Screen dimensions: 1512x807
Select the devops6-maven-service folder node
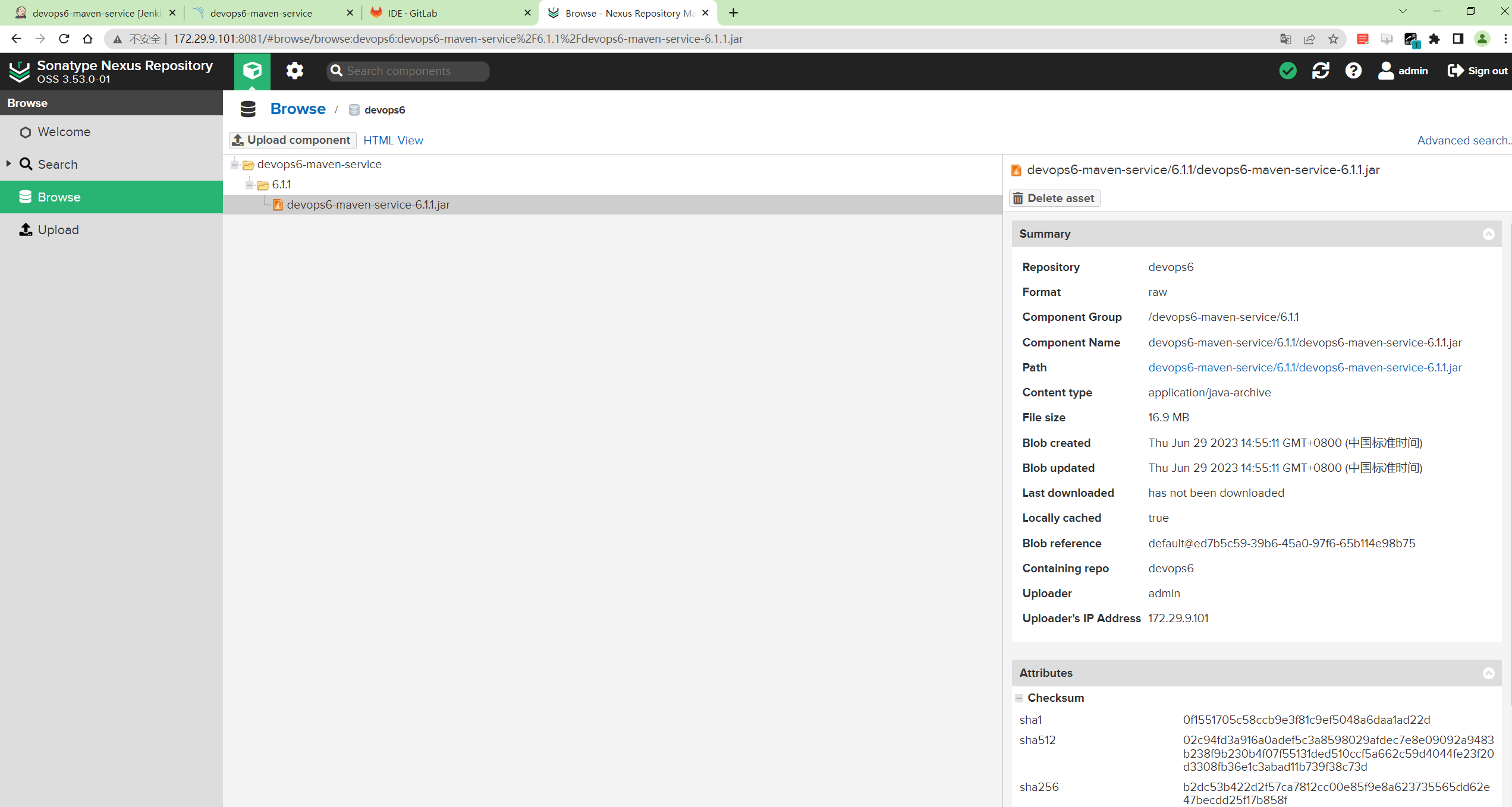coord(319,164)
